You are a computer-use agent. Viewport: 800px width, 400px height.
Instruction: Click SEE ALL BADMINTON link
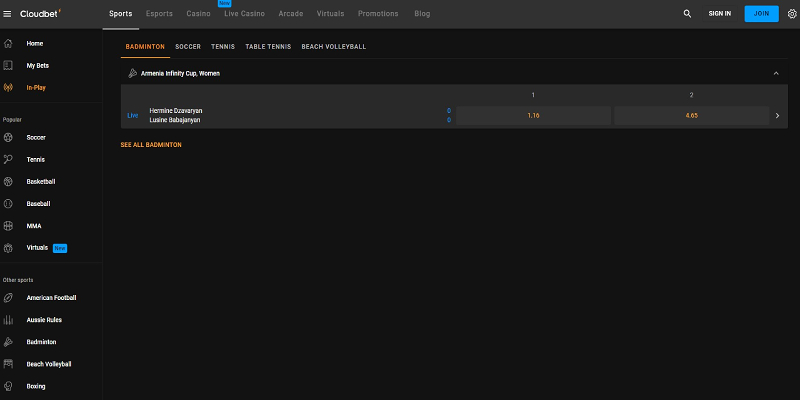pyautogui.click(x=151, y=145)
